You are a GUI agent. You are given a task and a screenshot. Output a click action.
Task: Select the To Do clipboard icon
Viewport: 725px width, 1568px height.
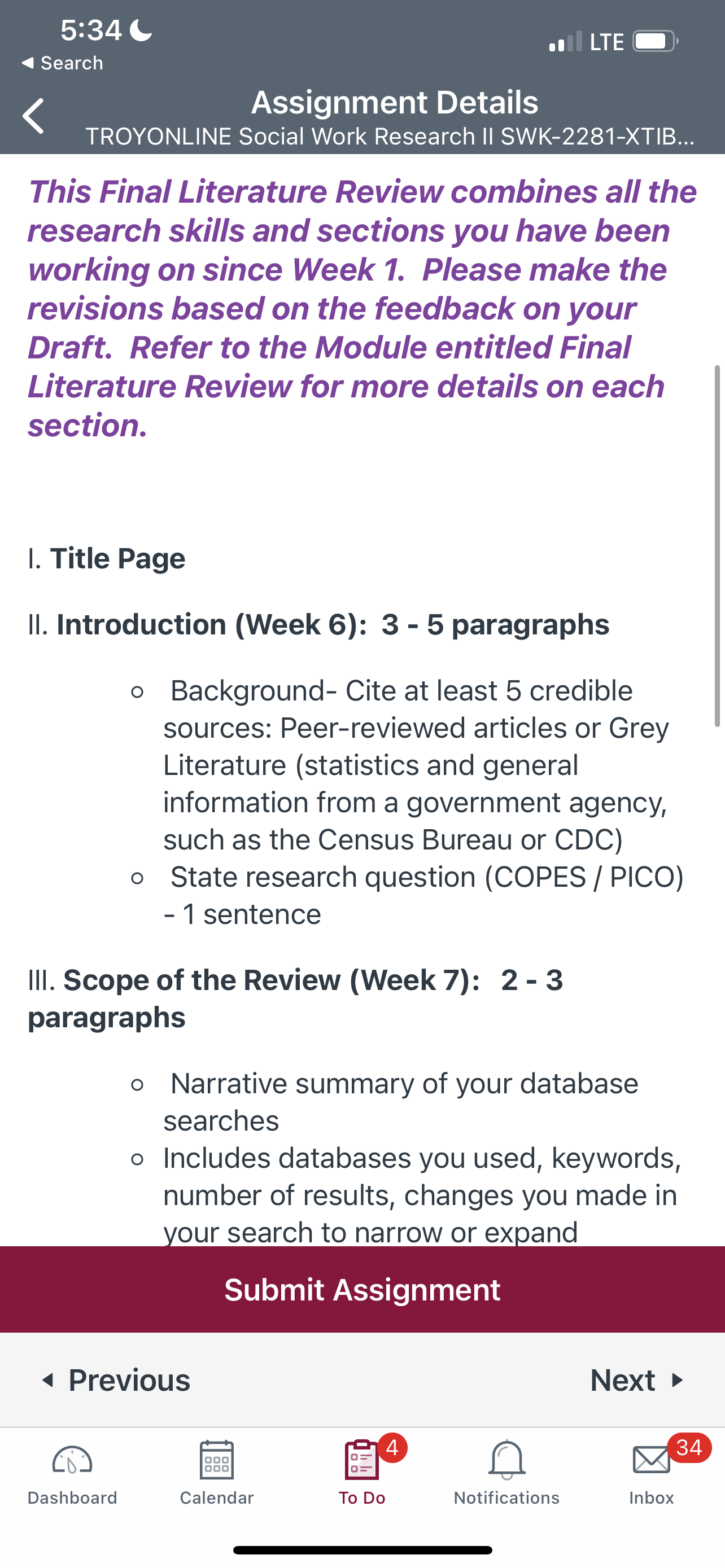coord(361,1460)
